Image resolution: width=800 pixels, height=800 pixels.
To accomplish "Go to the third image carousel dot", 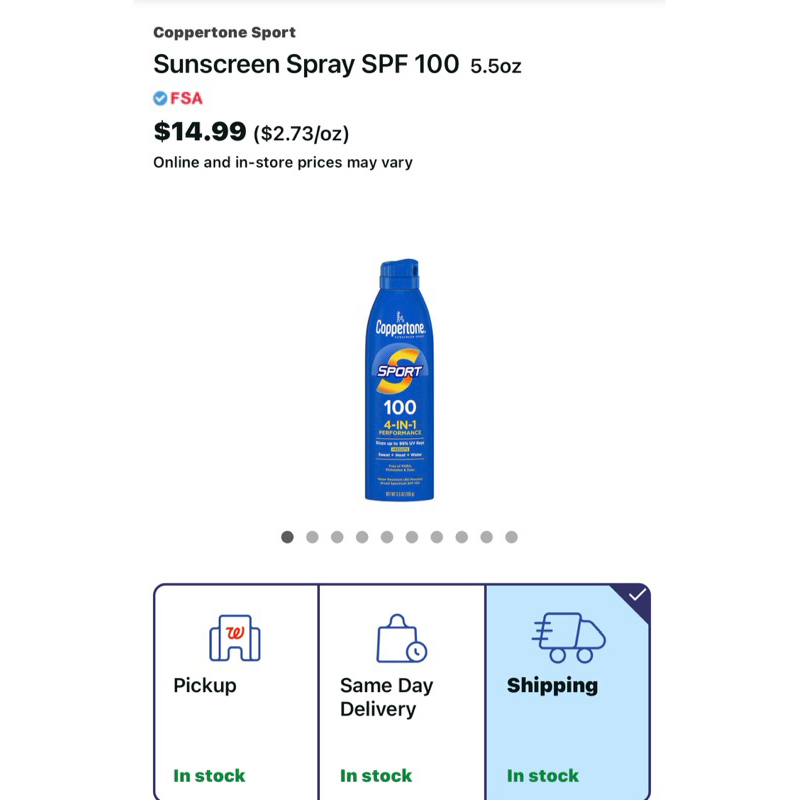I will (337, 537).
